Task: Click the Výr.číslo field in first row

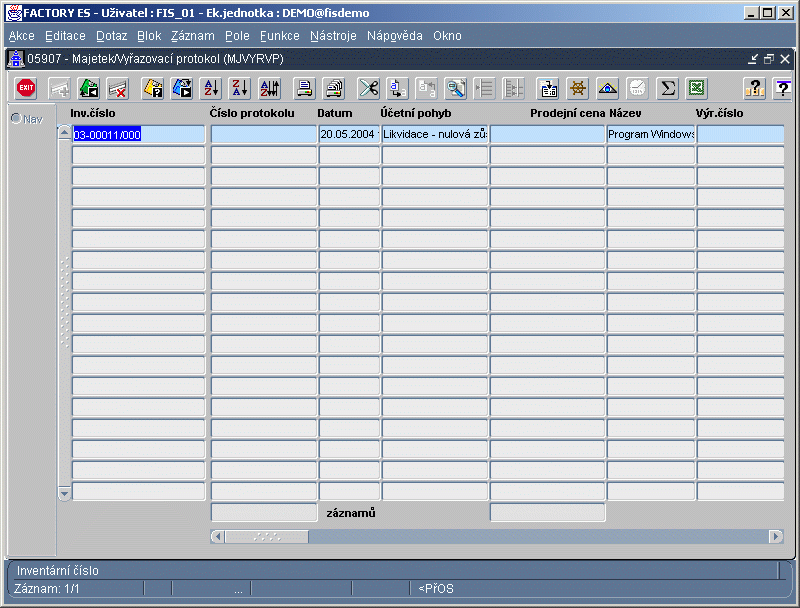Action: [740, 134]
